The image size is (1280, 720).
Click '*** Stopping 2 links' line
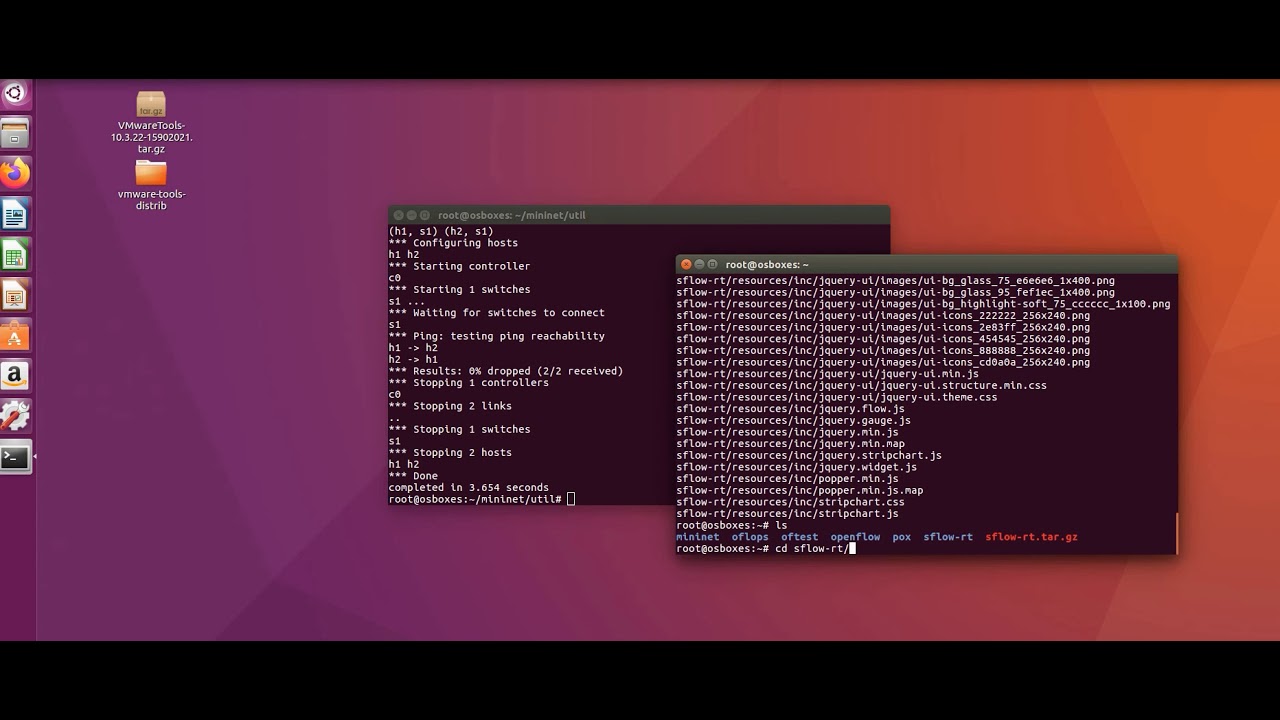click(450, 406)
